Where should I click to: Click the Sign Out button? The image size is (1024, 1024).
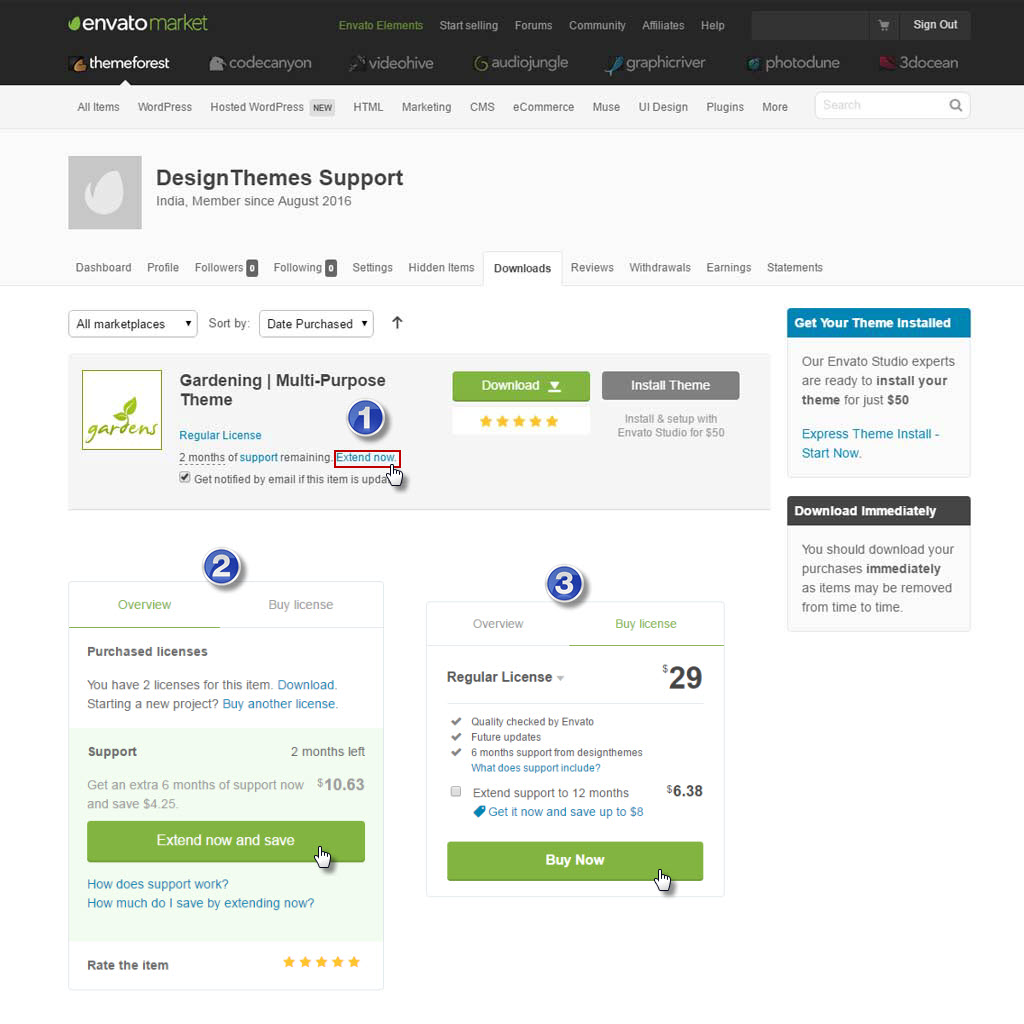pos(935,25)
